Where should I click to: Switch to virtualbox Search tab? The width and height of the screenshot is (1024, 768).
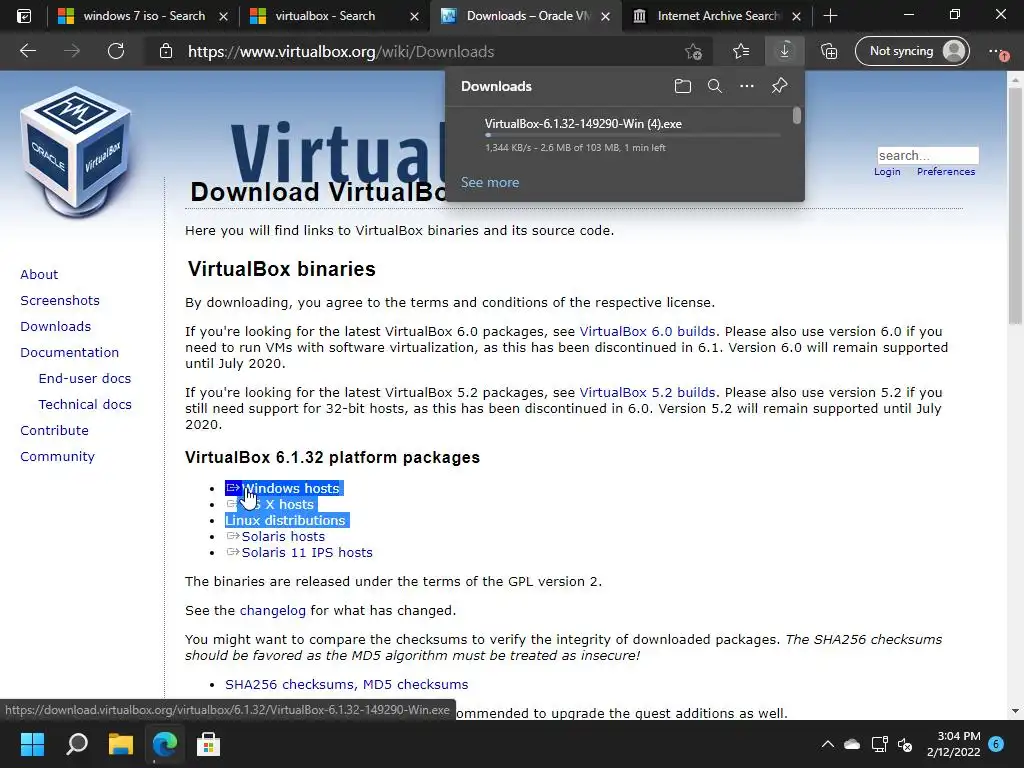(325, 16)
